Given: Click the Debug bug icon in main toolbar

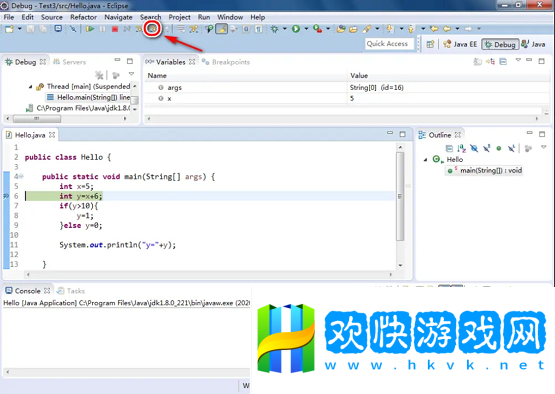Looking at the screenshot, I should (x=274, y=29).
